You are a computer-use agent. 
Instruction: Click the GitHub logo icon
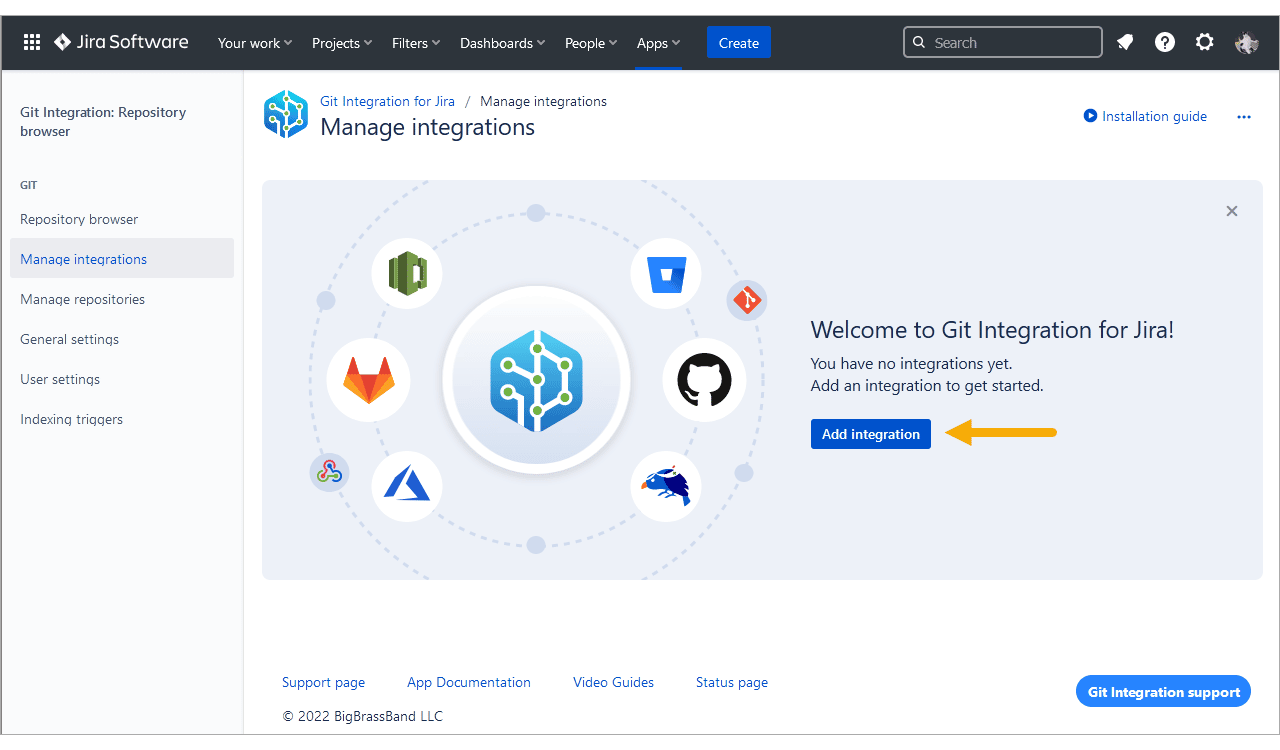tap(704, 380)
